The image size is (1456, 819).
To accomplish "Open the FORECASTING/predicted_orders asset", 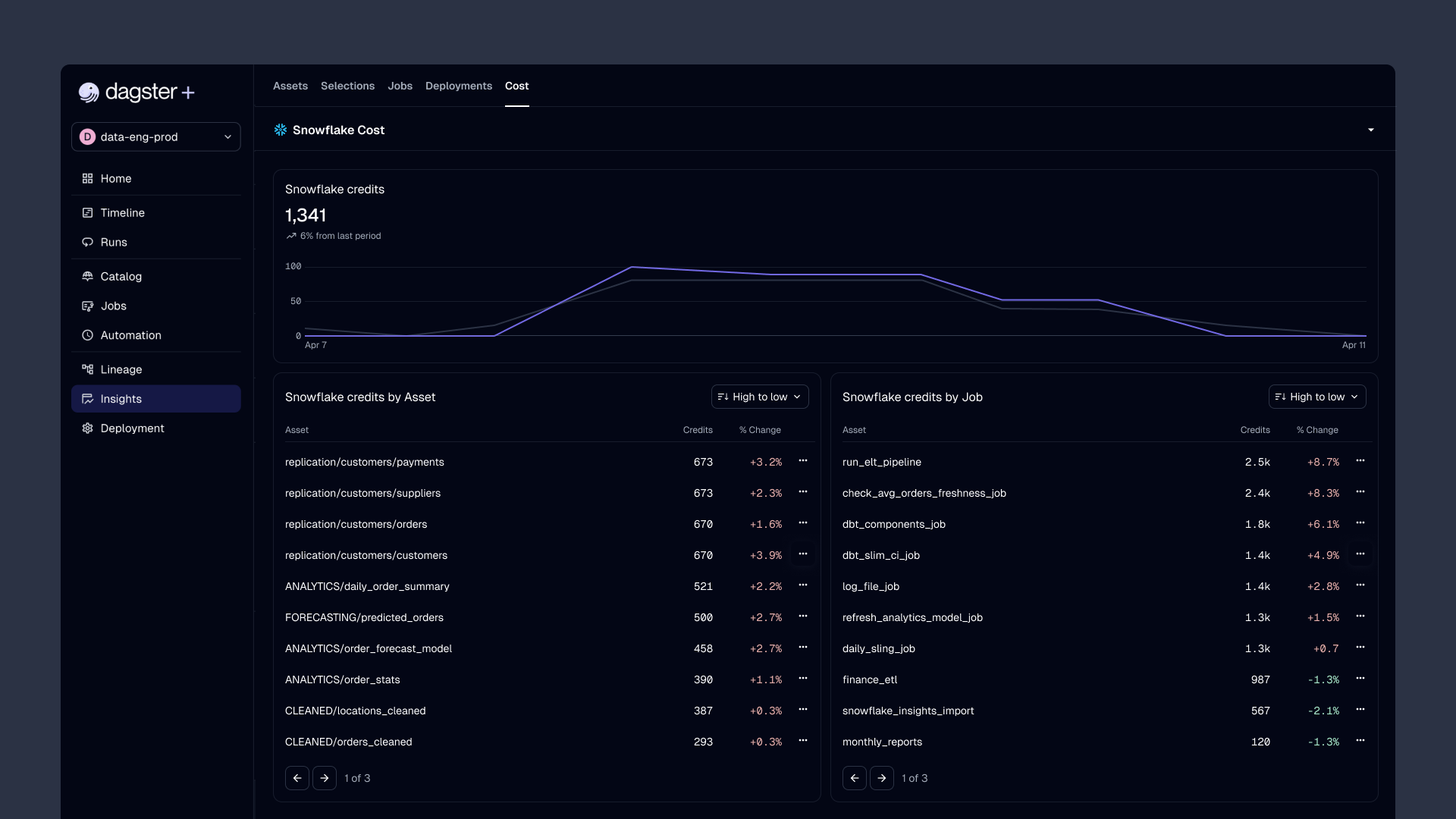I will [364, 617].
